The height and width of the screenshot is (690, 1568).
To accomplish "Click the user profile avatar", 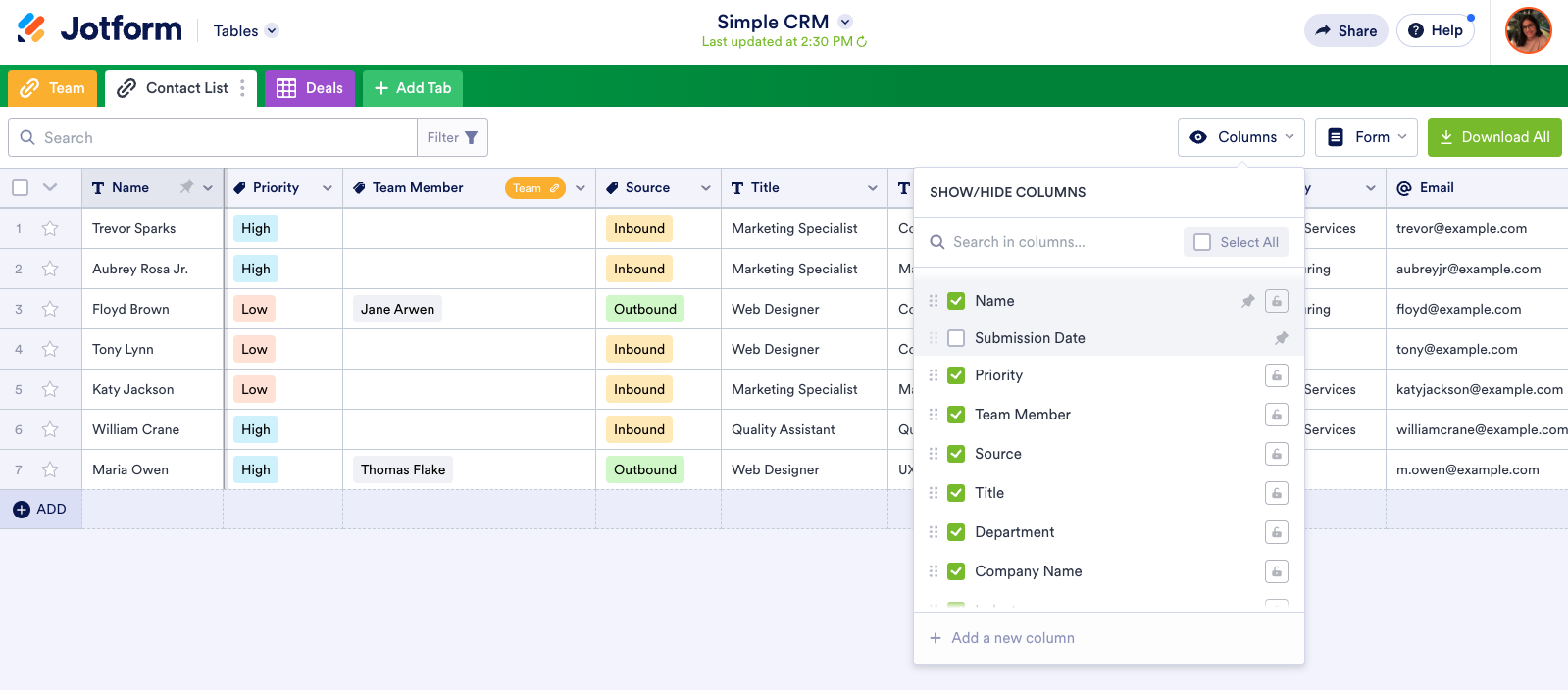I will pos(1528,30).
